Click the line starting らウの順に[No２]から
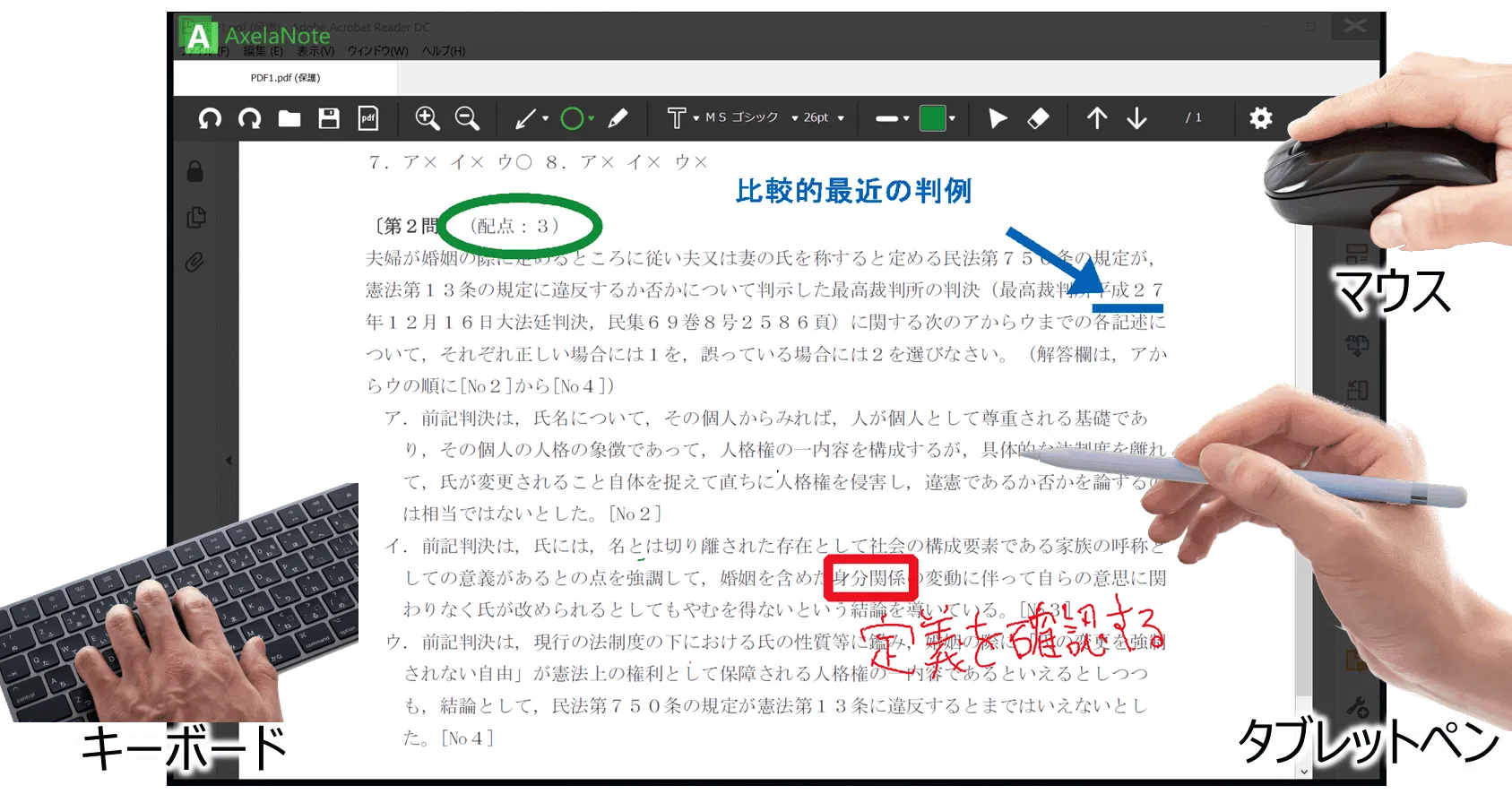Viewport: 1512px width, 794px height. click(491, 386)
